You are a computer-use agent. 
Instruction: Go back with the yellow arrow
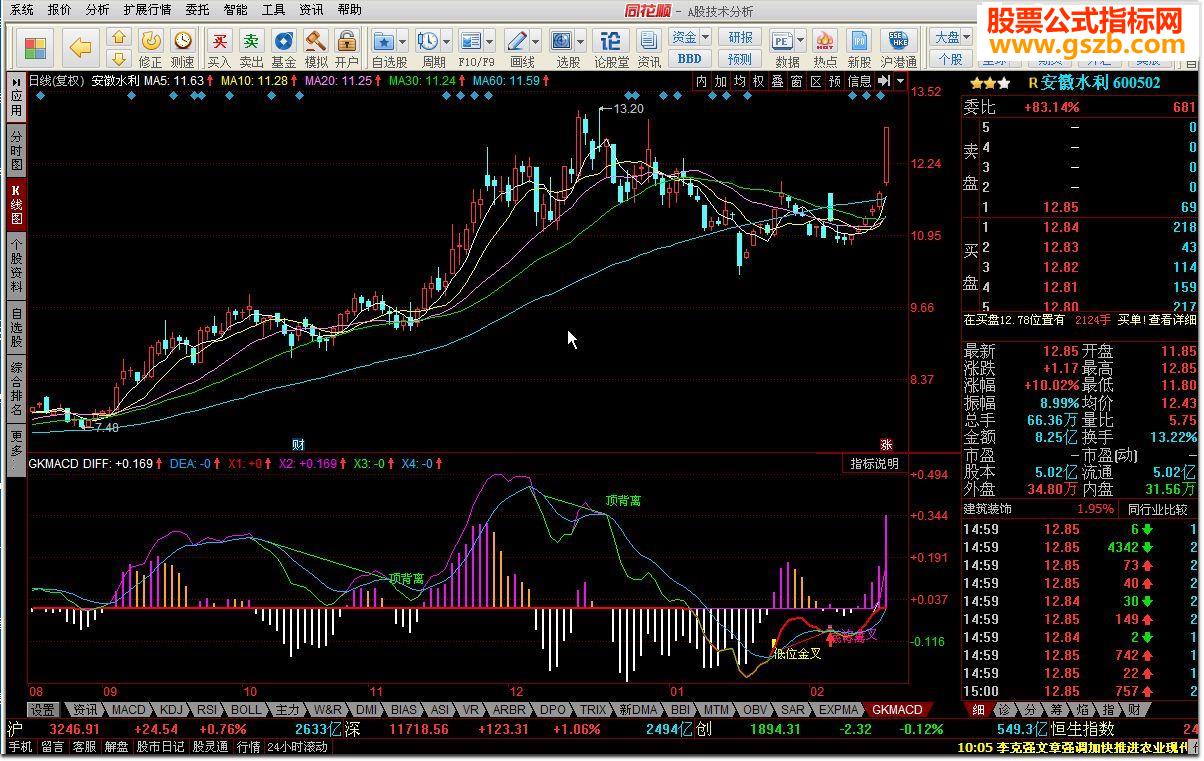point(80,47)
